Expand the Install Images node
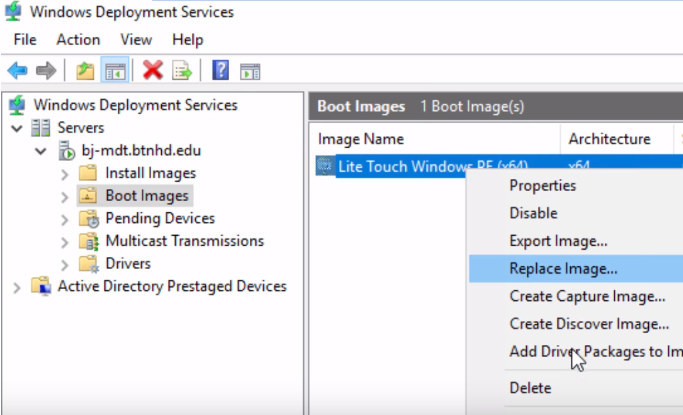This screenshot has height=415, width=683. click(64, 174)
